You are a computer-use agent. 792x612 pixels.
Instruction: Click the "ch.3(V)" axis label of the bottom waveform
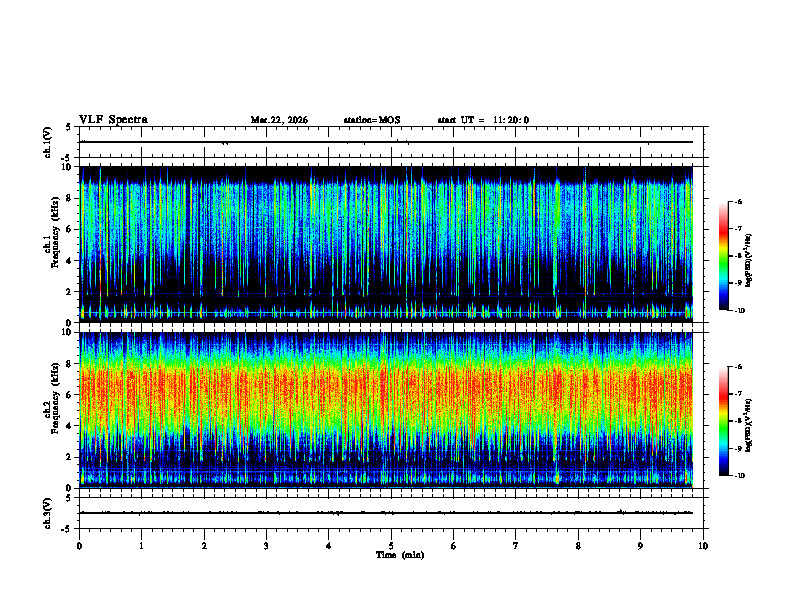48,513
